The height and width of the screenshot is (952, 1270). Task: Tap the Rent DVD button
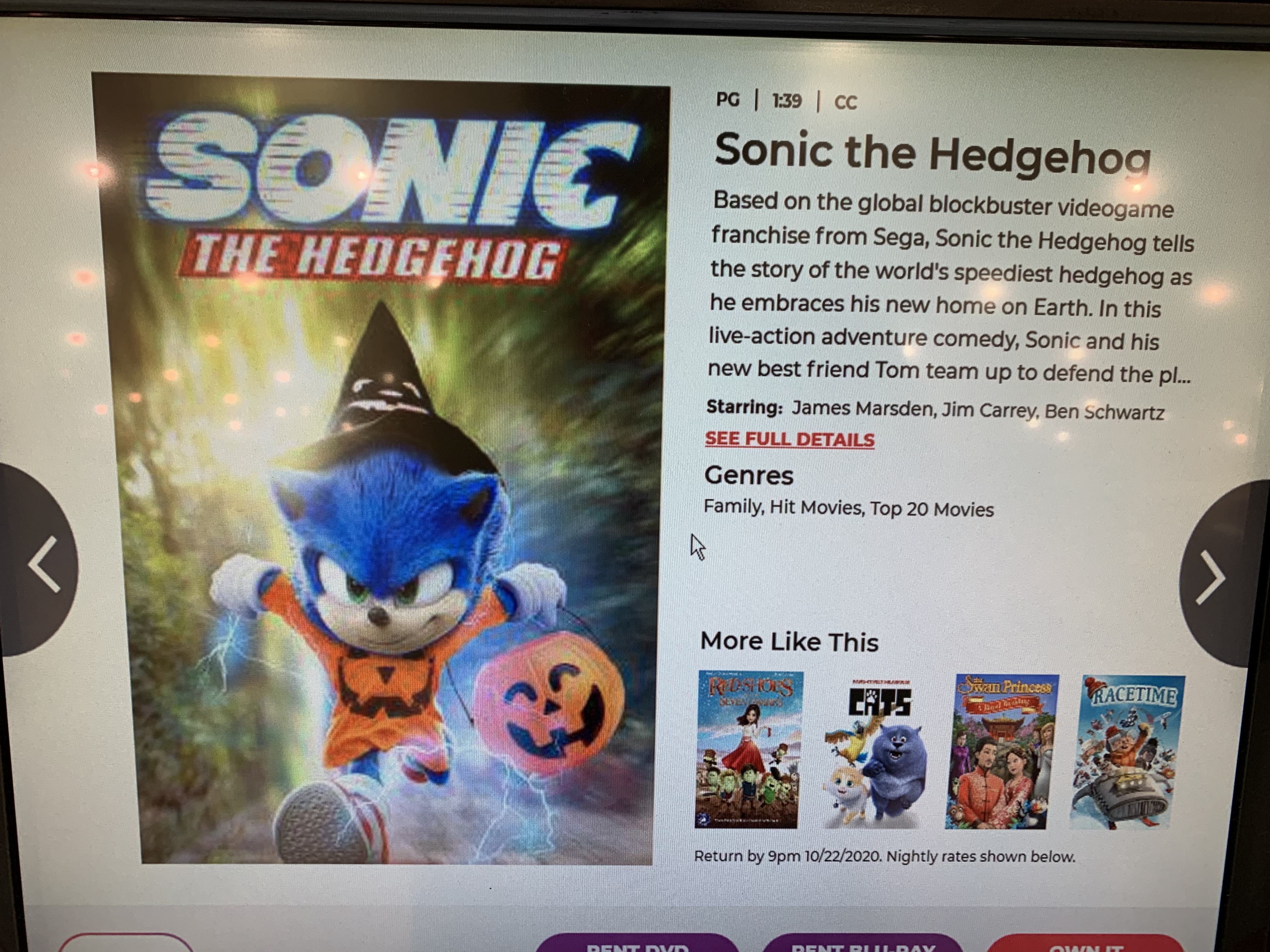[637, 944]
